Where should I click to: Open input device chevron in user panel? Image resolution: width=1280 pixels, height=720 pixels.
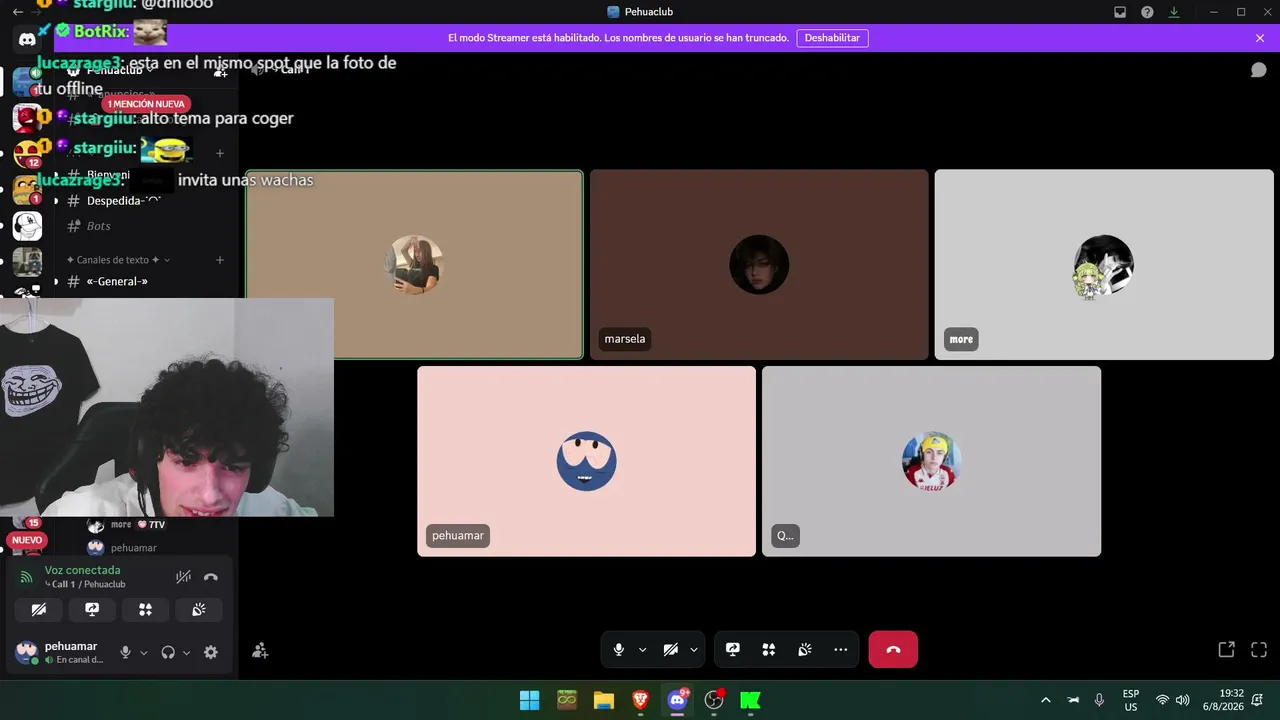tap(144, 652)
